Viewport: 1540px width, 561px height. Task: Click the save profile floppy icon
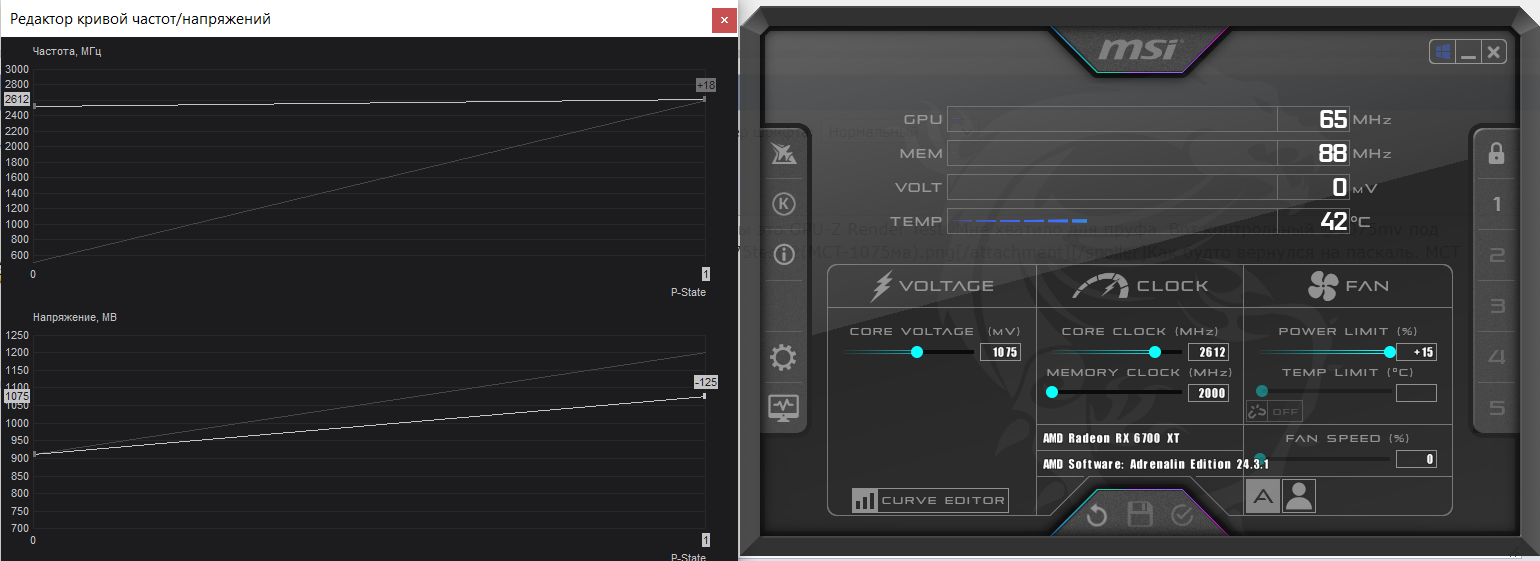[1140, 515]
